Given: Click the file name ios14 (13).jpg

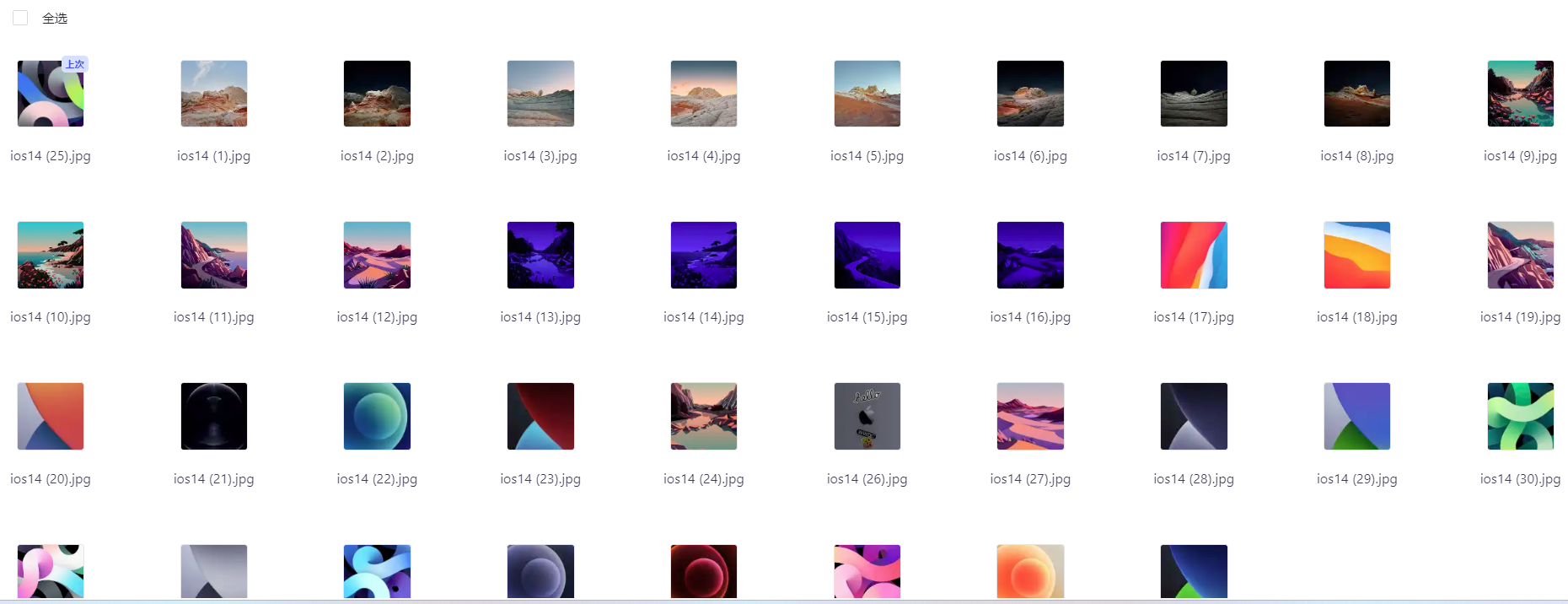Looking at the screenshot, I should [x=540, y=317].
